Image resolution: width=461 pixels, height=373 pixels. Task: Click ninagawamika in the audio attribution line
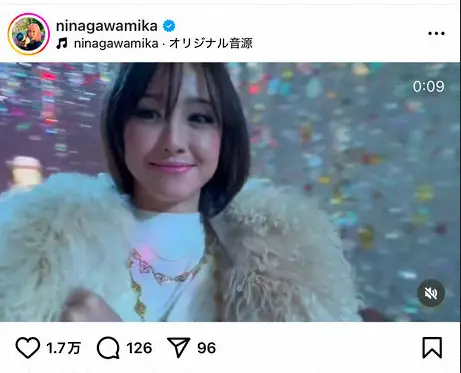coord(116,43)
